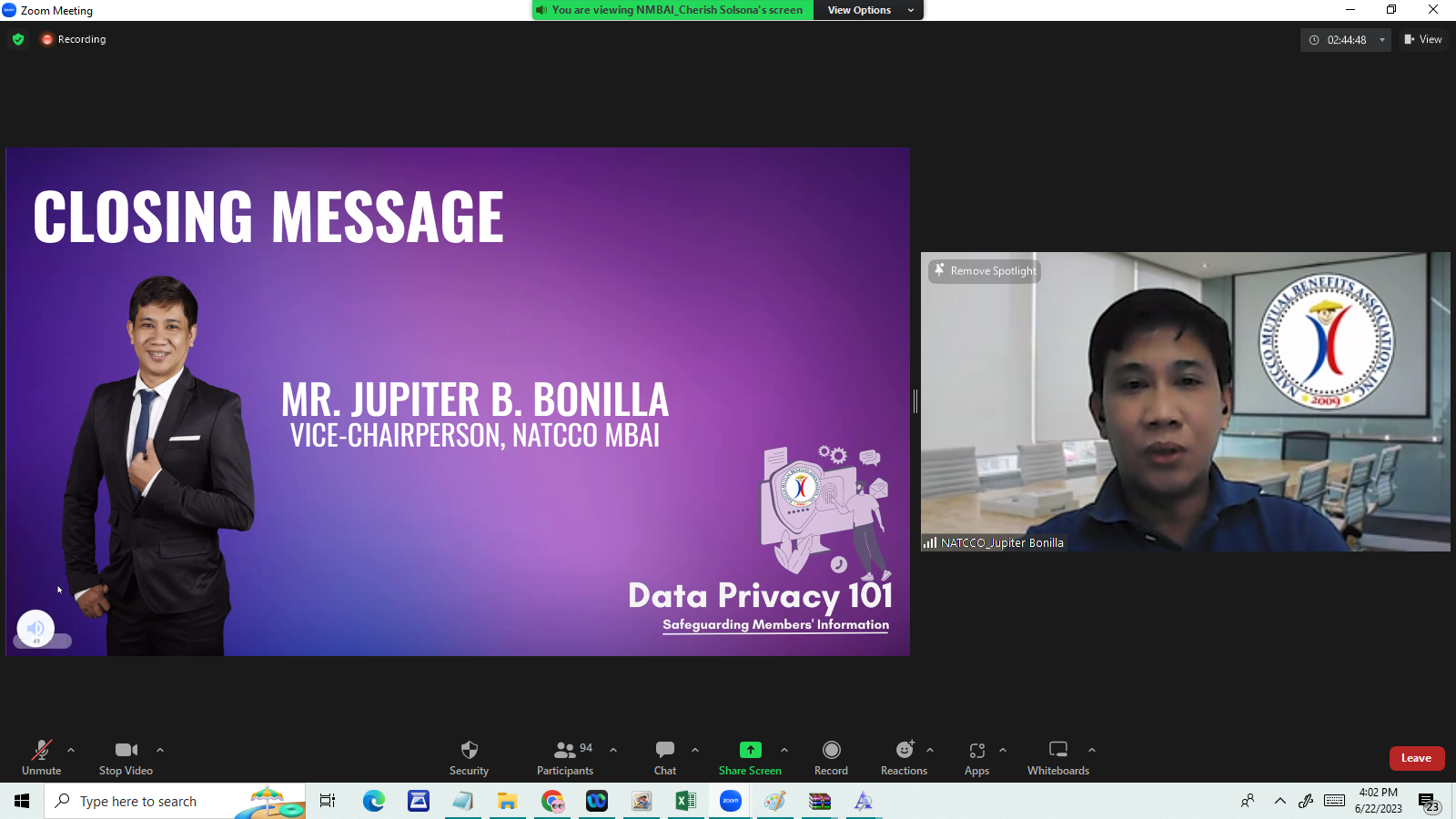Expand video options arrow beside Stop Video
1456x819 pixels.
pos(160,750)
